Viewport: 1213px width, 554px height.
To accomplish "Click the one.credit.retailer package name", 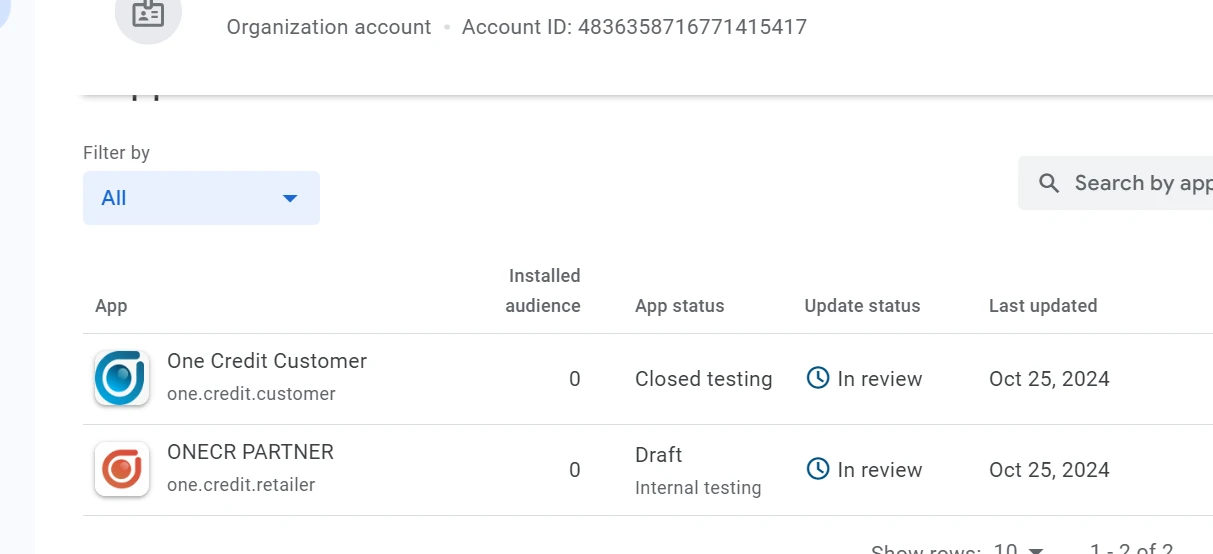I will coord(241,485).
